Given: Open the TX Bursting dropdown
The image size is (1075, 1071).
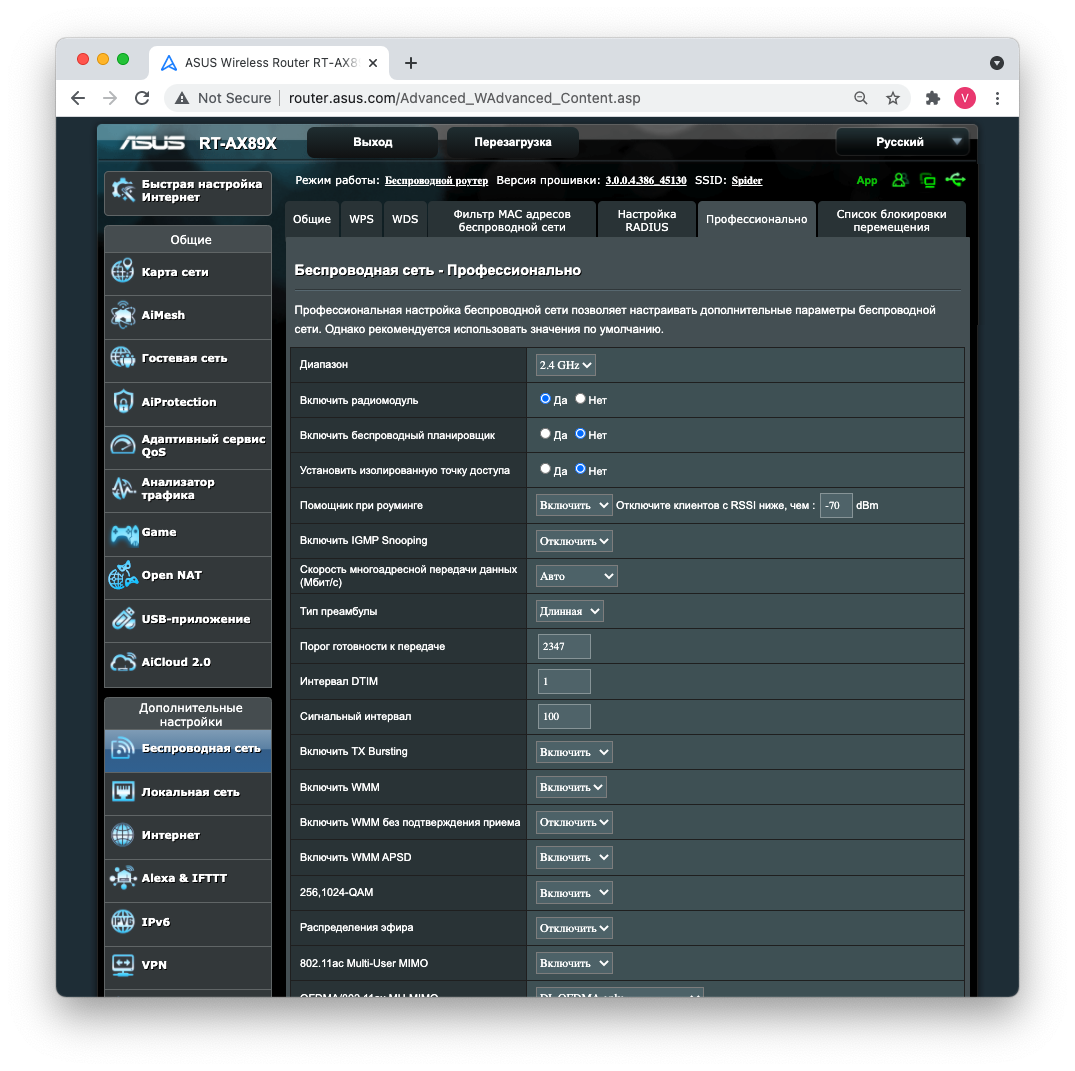Looking at the screenshot, I should [574, 752].
